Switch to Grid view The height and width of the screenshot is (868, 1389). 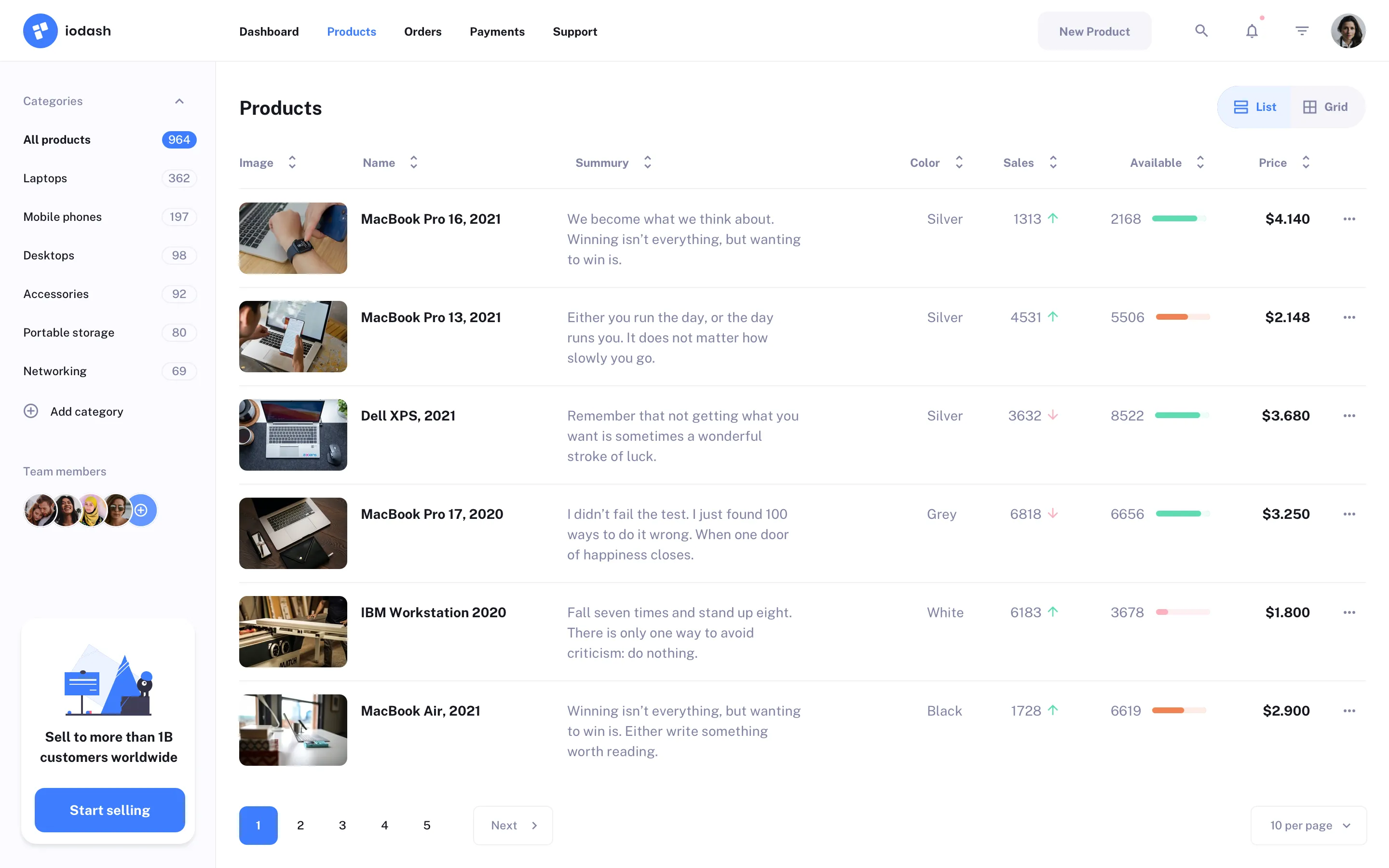point(1325,107)
